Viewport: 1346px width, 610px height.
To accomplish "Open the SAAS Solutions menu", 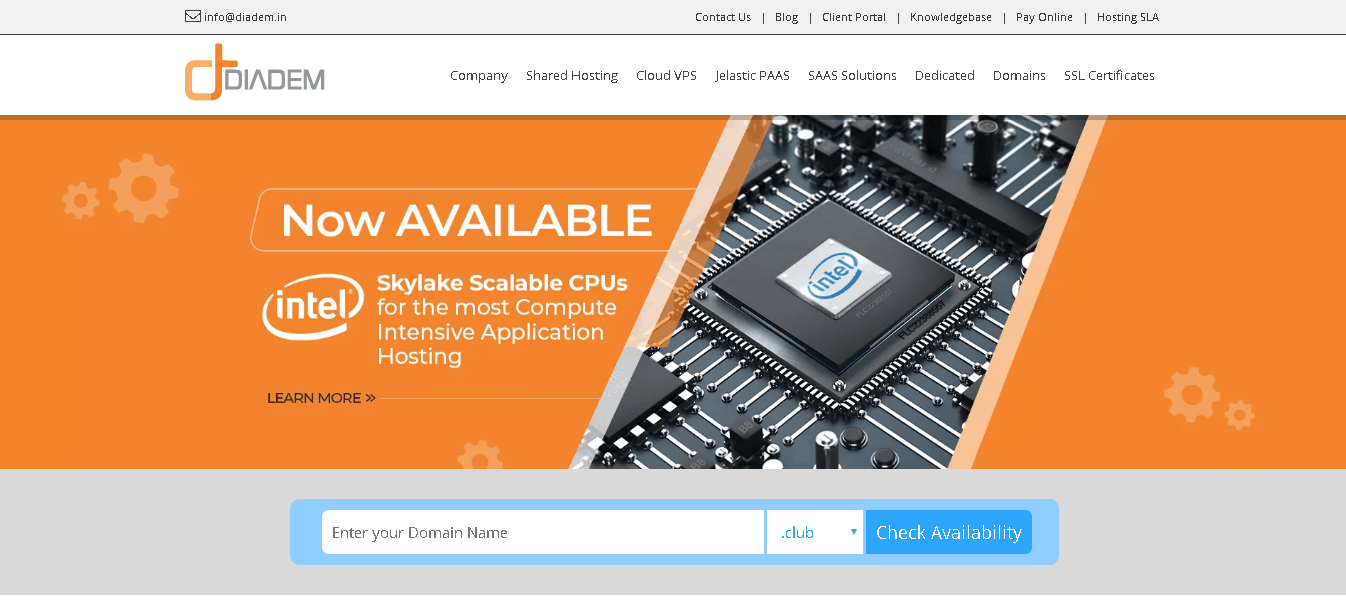I will [x=852, y=75].
